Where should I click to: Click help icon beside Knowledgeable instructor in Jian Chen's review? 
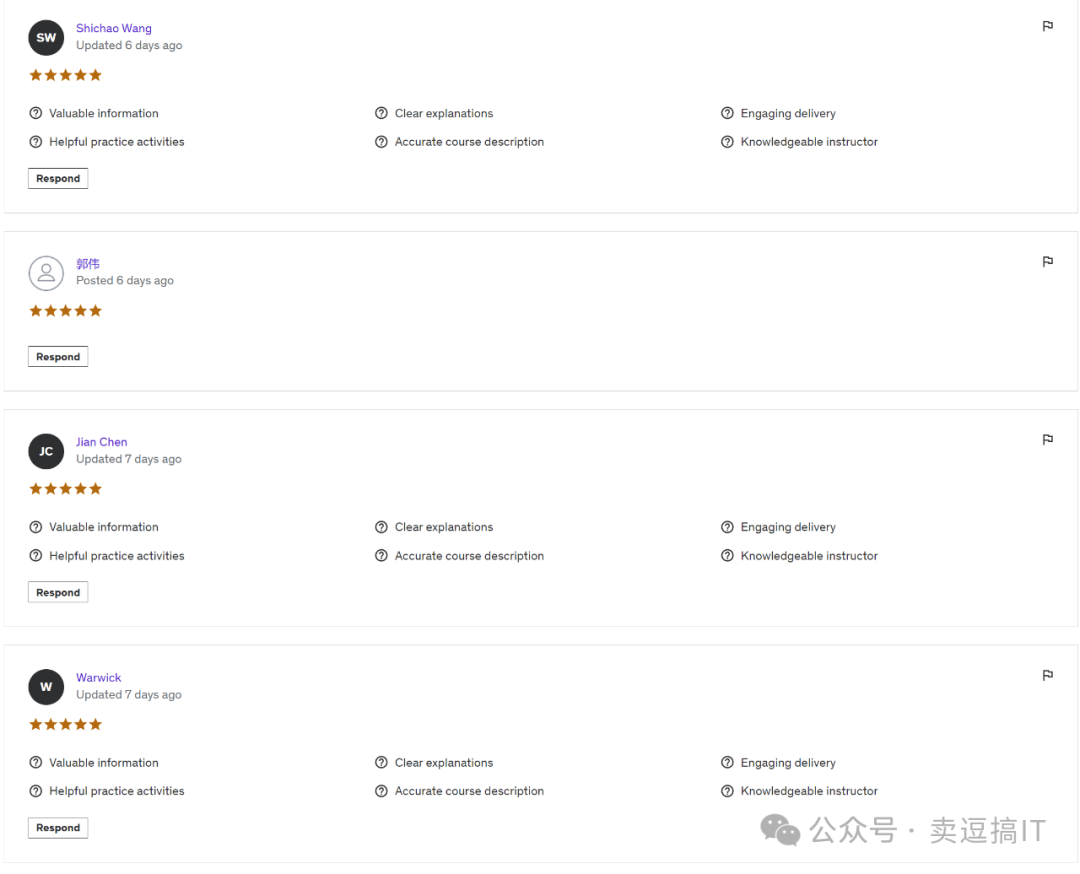point(727,556)
